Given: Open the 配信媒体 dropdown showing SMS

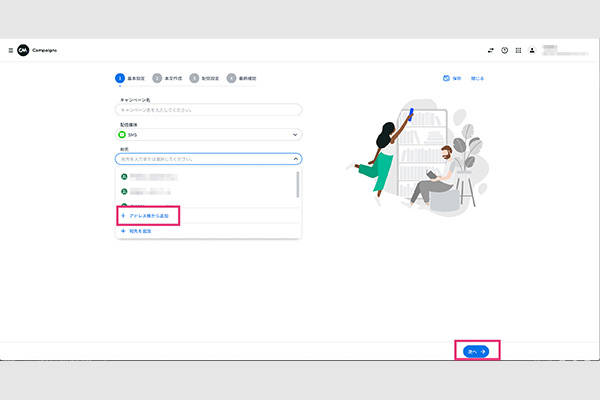Looking at the screenshot, I should (x=209, y=135).
